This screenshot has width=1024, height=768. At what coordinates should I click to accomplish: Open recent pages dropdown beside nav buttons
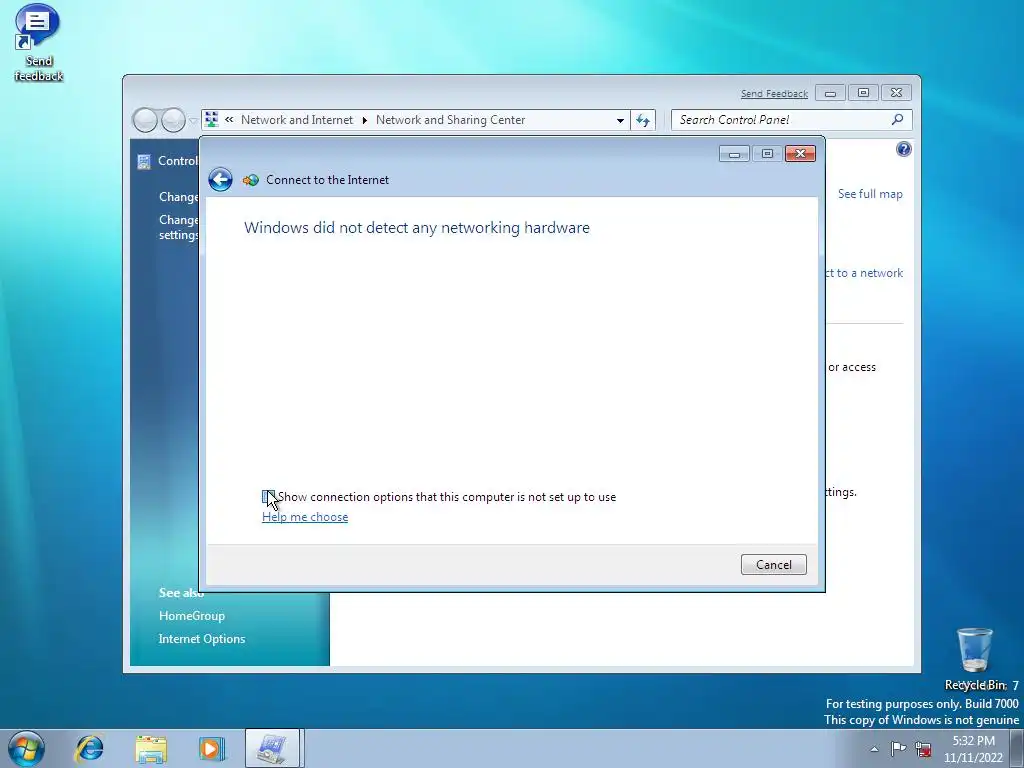(x=193, y=121)
